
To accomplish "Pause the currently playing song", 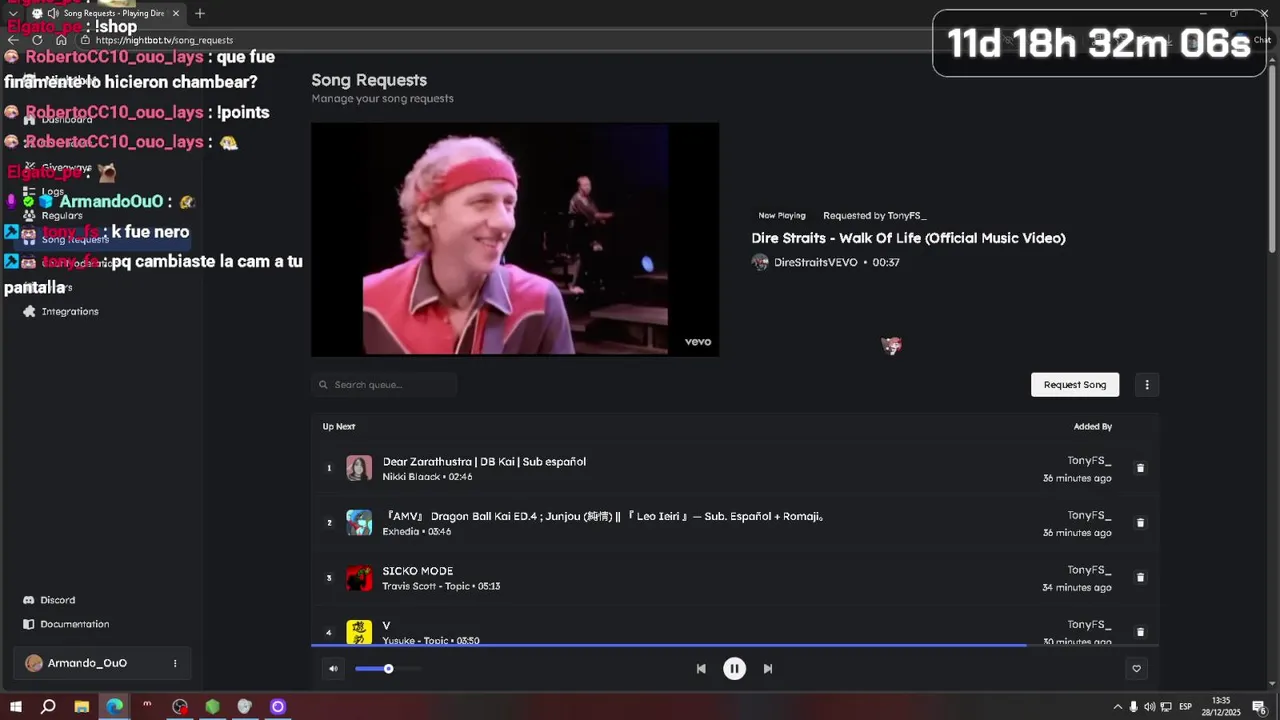I will click(x=734, y=669).
